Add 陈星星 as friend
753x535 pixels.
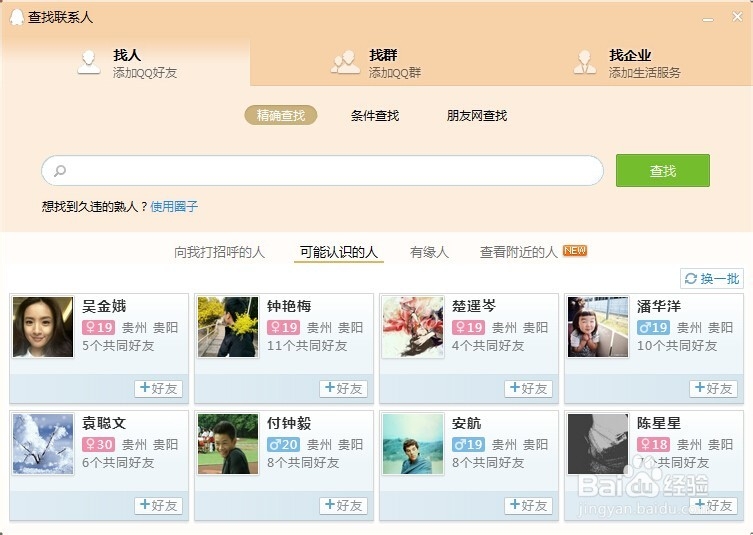(x=713, y=506)
